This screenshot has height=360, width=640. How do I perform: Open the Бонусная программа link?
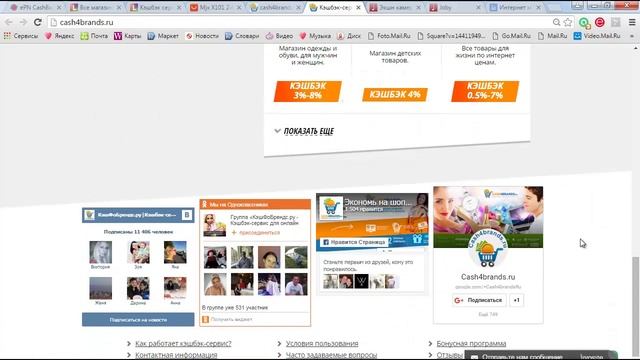[x=471, y=344]
